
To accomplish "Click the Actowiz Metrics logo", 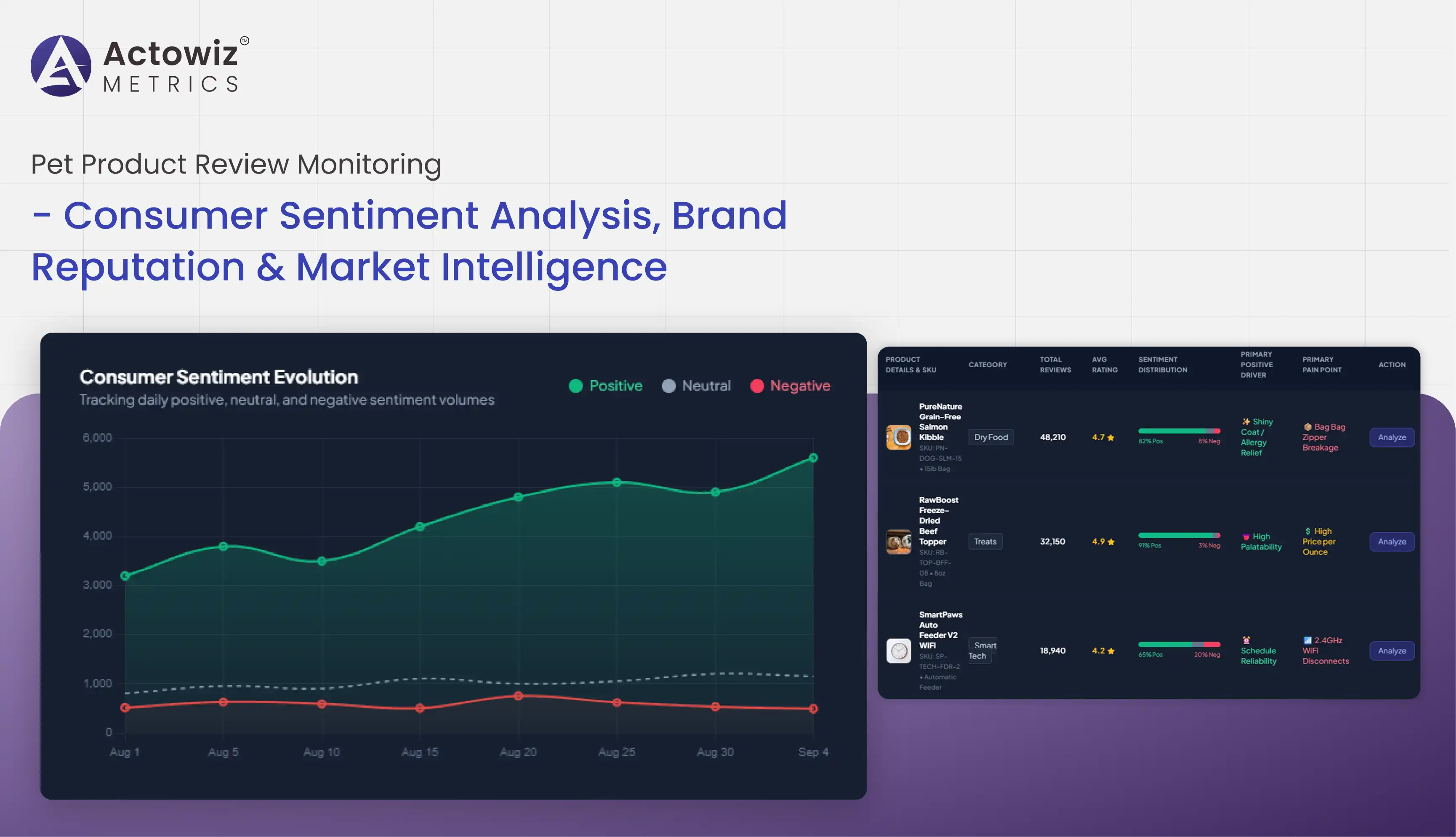I will tap(140, 66).
